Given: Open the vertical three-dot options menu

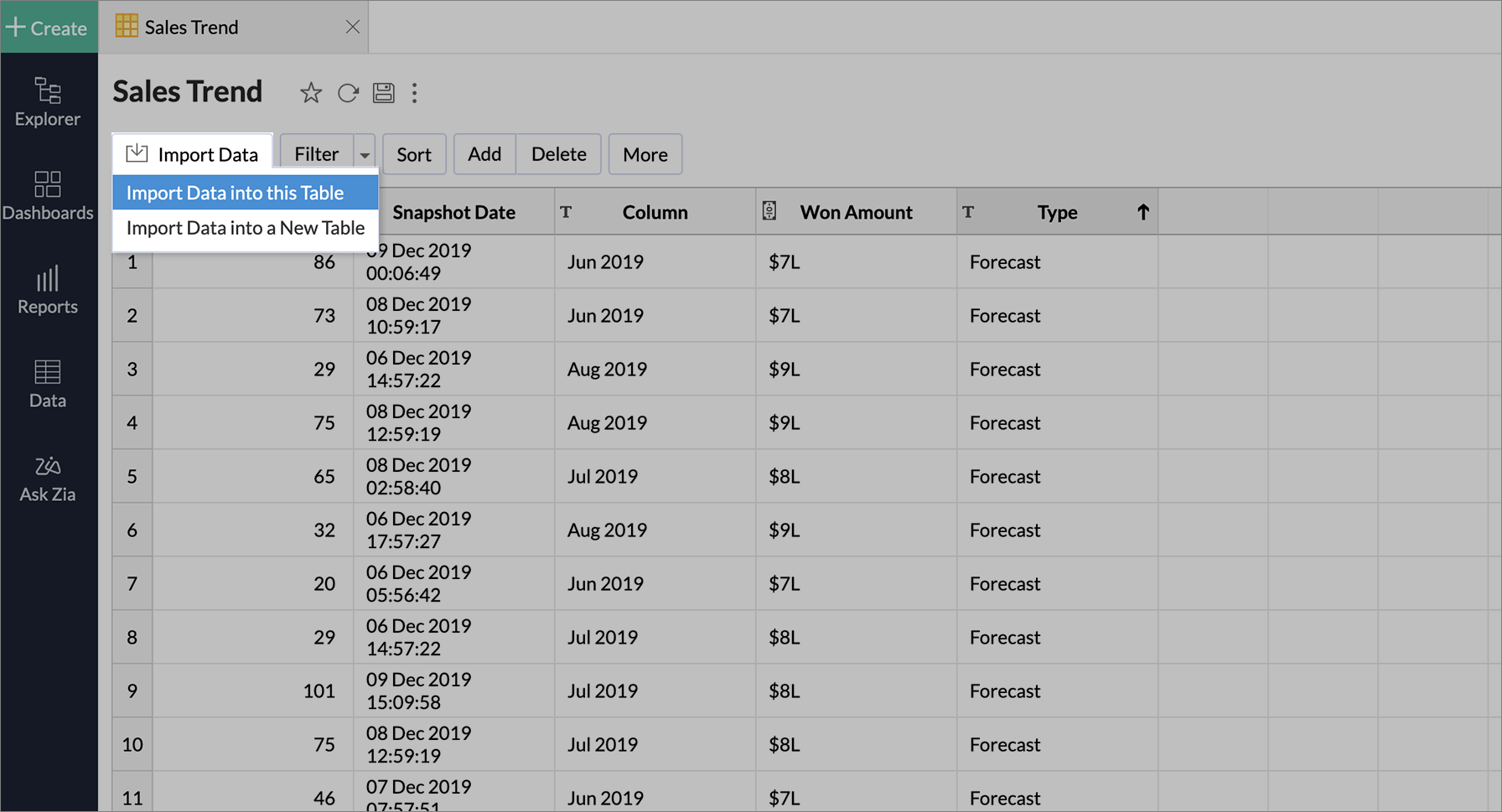Looking at the screenshot, I should pos(414,93).
